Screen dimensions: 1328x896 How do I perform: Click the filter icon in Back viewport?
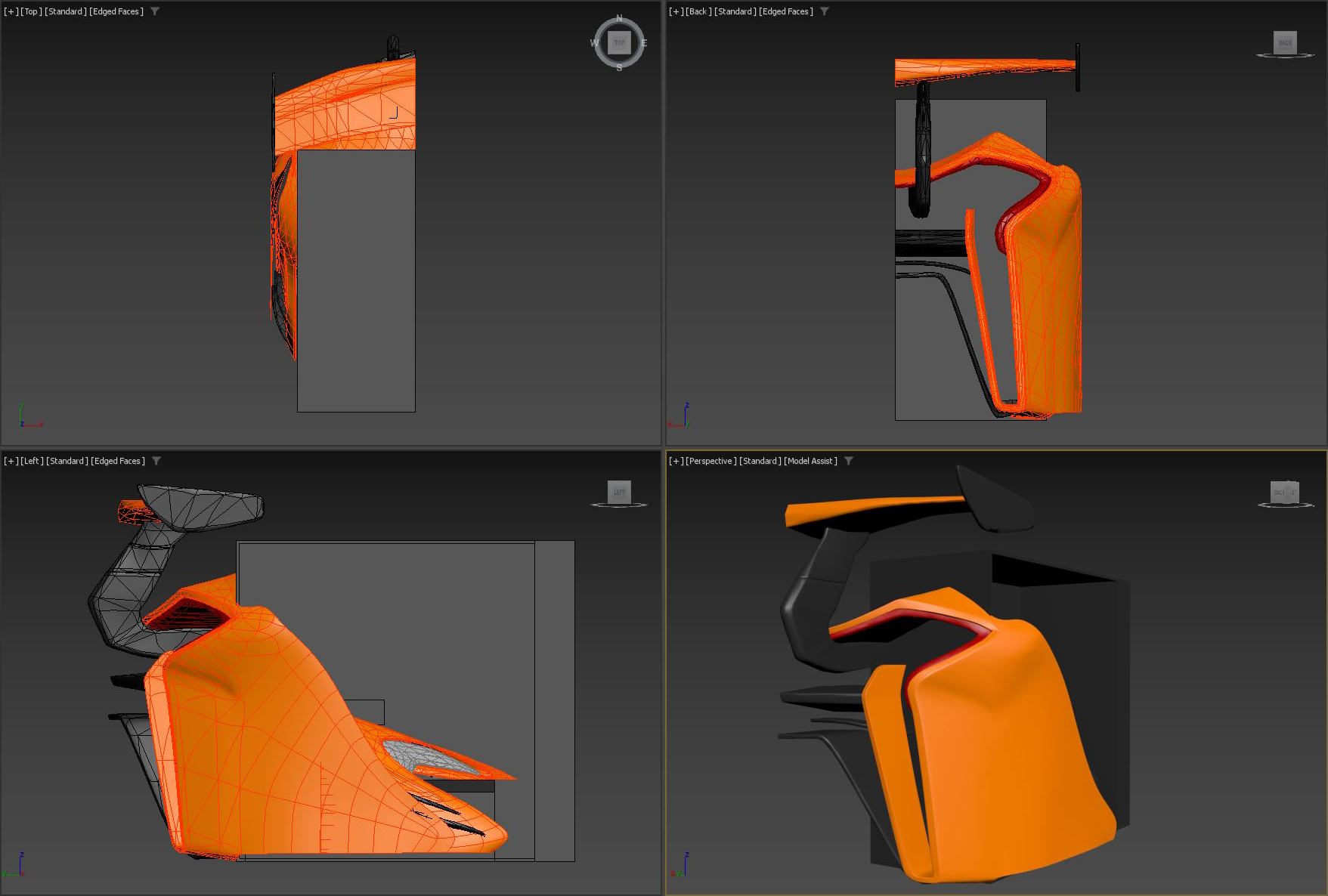point(825,11)
